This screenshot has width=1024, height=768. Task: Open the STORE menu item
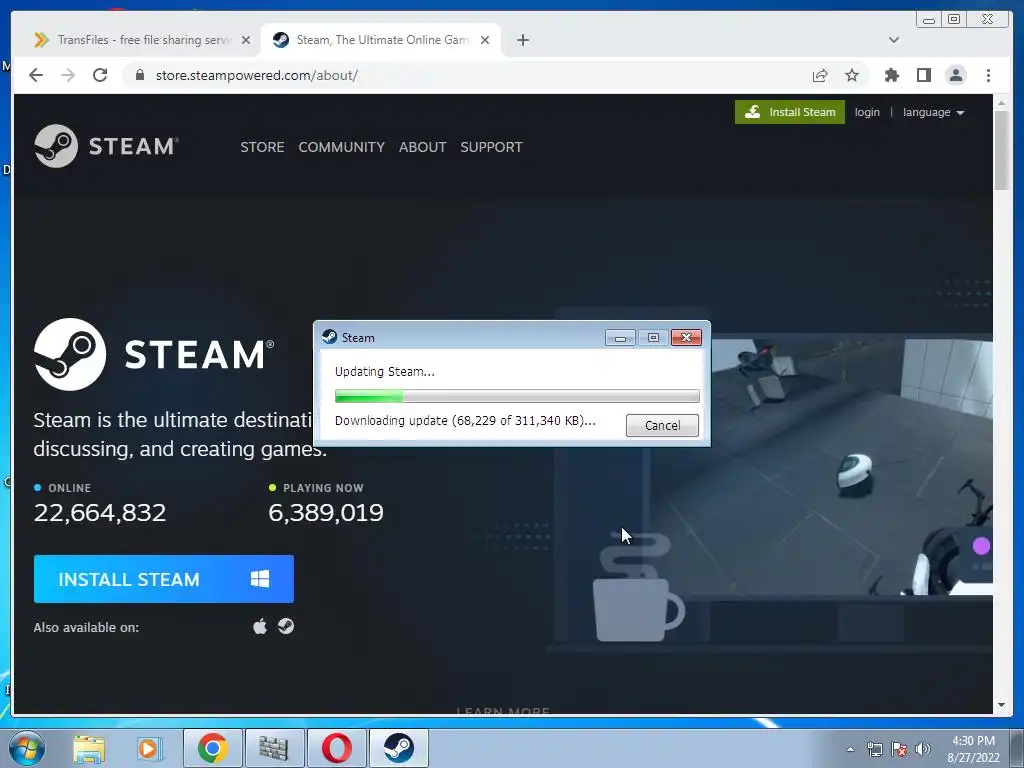pyautogui.click(x=262, y=147)
